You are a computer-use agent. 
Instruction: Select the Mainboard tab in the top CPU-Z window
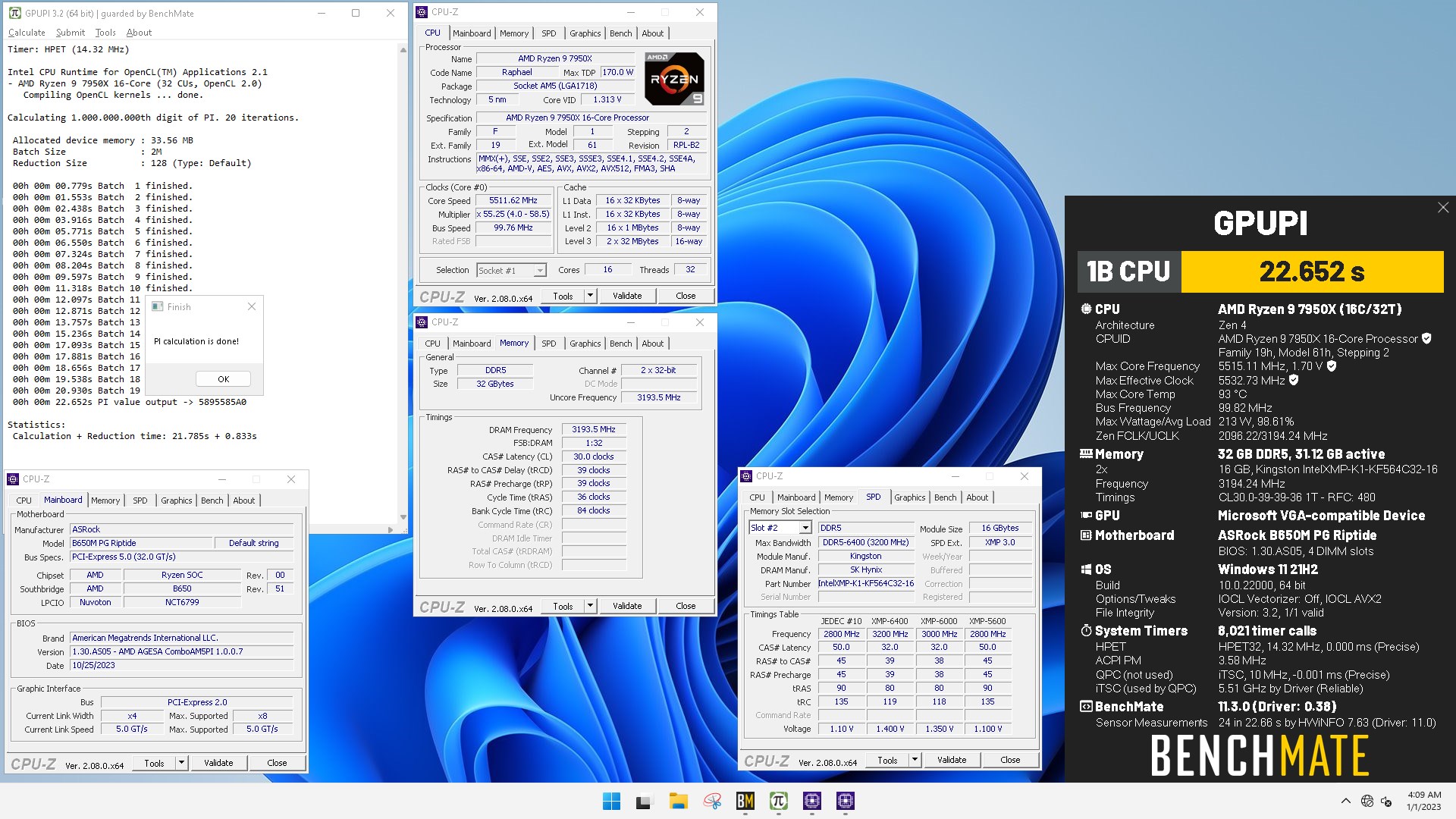click(x=472, y=33)
